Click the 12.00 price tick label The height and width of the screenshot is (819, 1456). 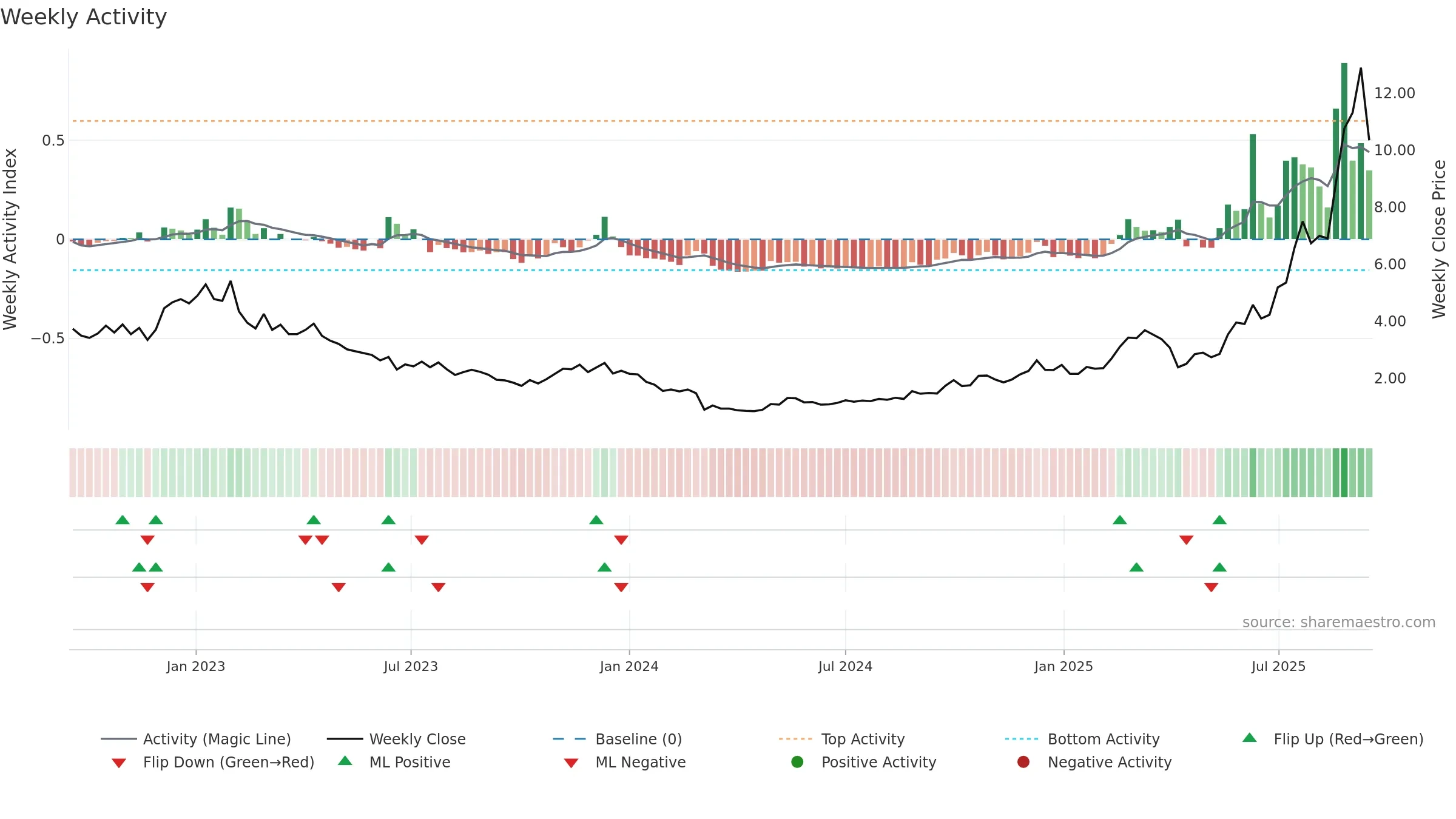click(x=1394, y=93)
